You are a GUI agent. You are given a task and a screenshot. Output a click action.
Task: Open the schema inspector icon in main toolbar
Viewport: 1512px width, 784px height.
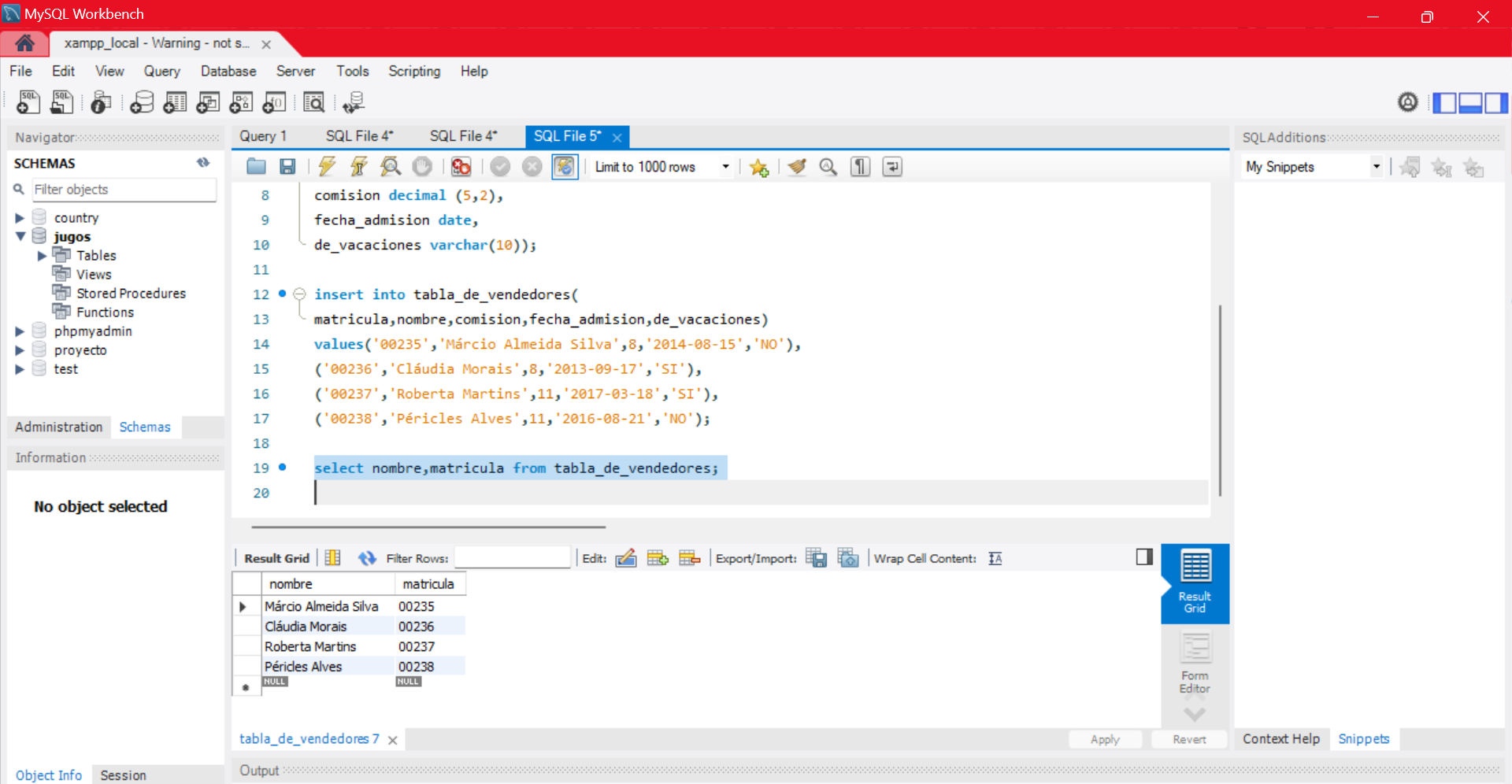point(101,102)
